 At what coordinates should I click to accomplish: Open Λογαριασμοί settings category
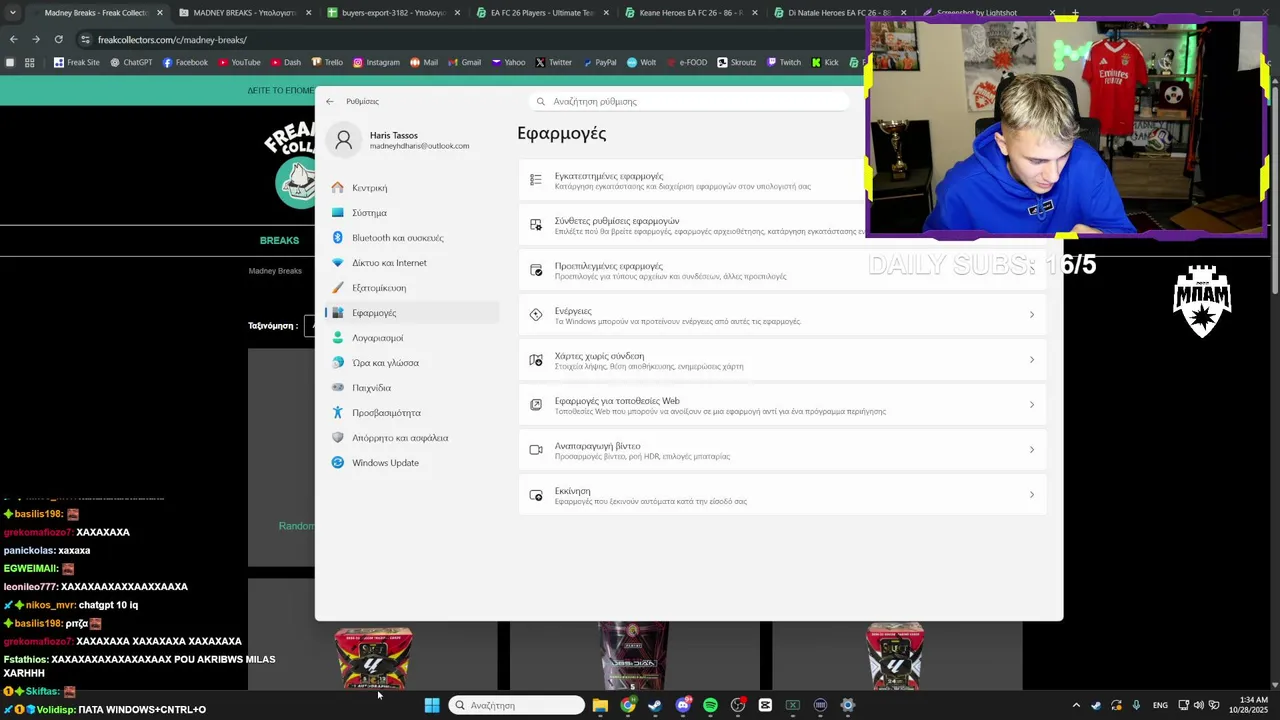point(411,338)
